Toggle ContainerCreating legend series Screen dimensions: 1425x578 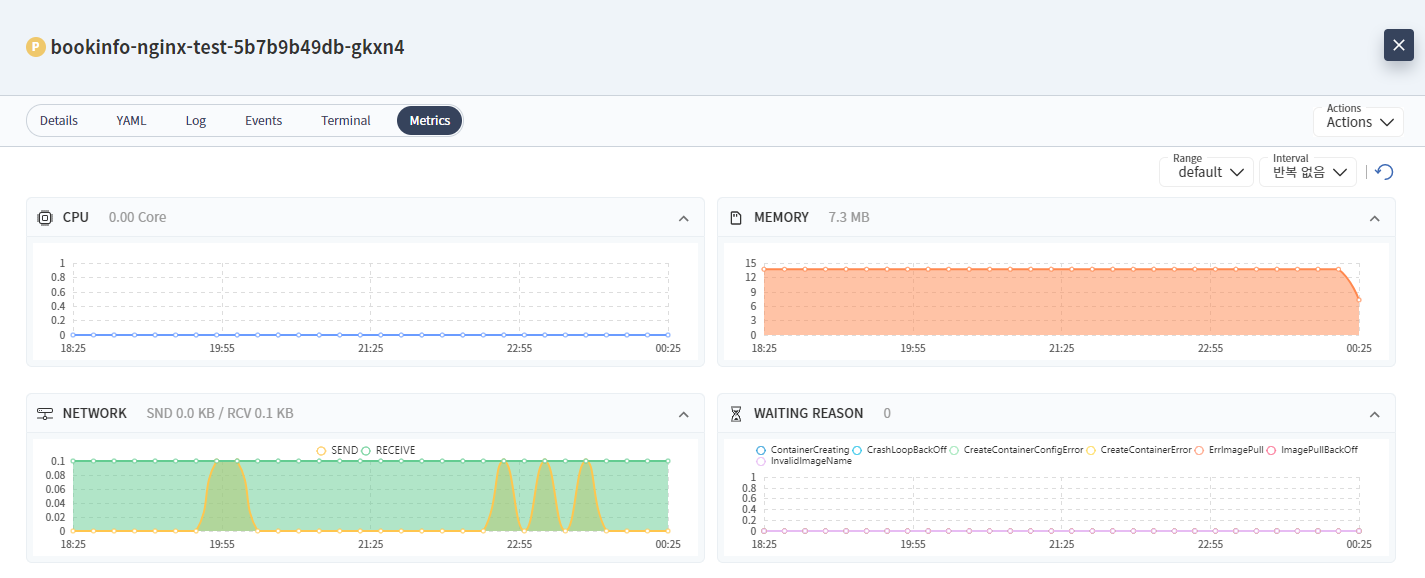click(803, 450)
